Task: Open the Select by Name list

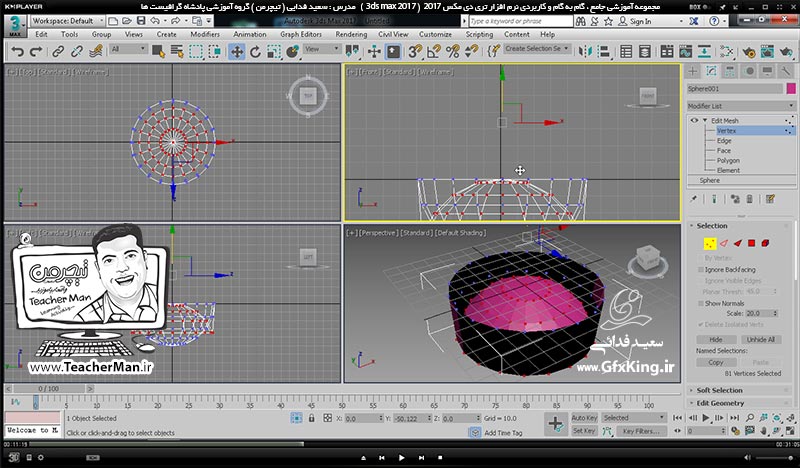Action: pyautogui.click(x=177, y=52)
